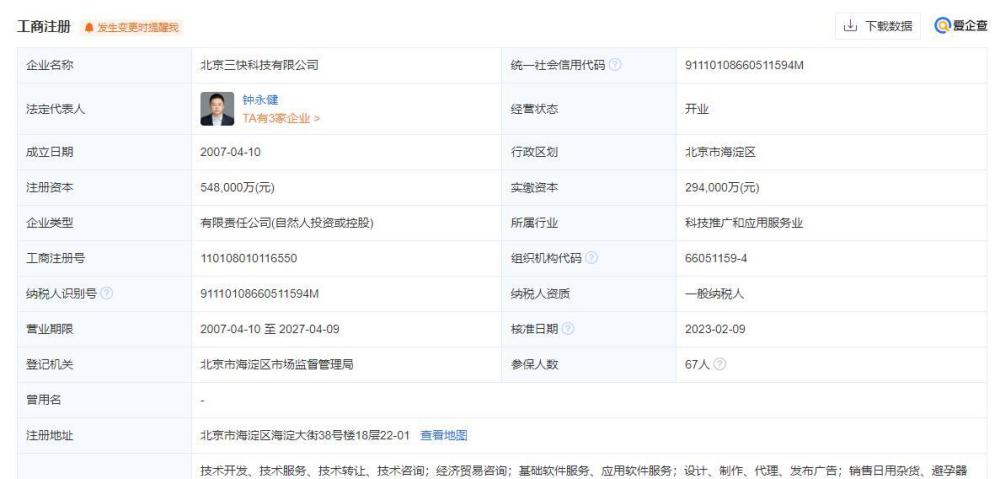The width and height of the screenshot is (1000, 479).
Task: Select company name 北京三快科技有限公司
Action: [x=259, y=65]
